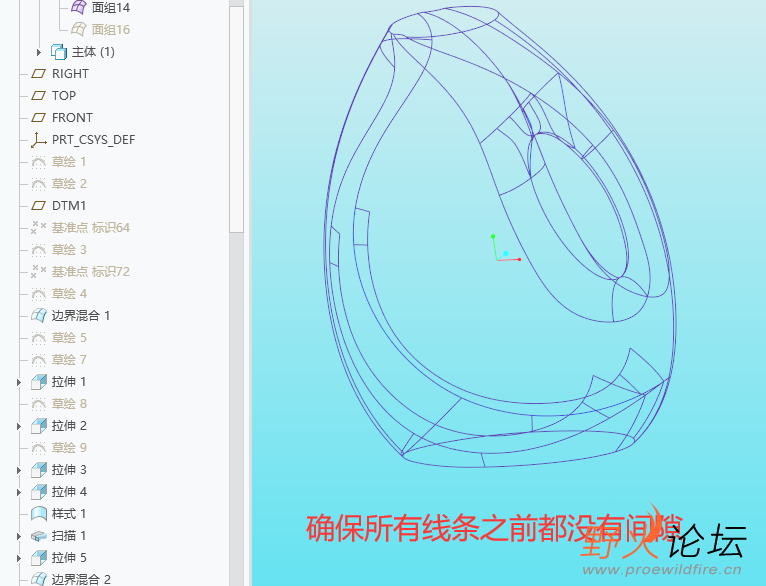Screen dimensions: 766x586
Task: Click the 拉伸 4 extrude icon
Action: (39, 492)
